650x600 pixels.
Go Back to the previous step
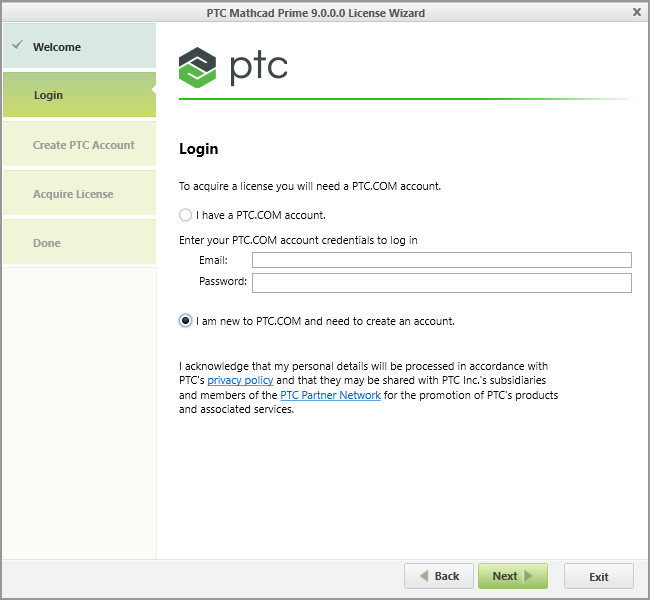point(439,576)
